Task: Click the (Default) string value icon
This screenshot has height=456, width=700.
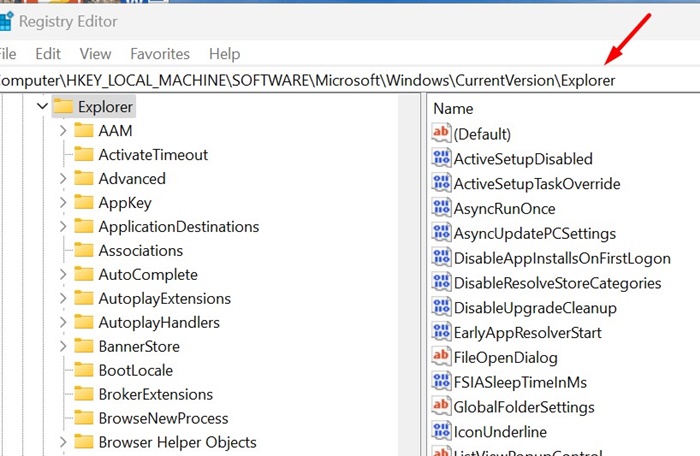Action: (441, 134)
